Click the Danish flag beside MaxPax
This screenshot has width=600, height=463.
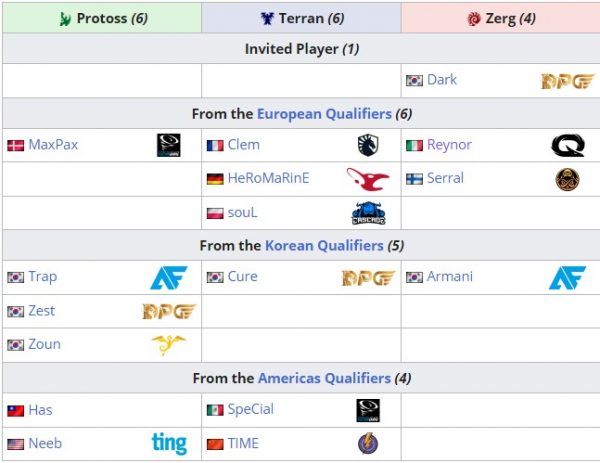pos(16,145)
